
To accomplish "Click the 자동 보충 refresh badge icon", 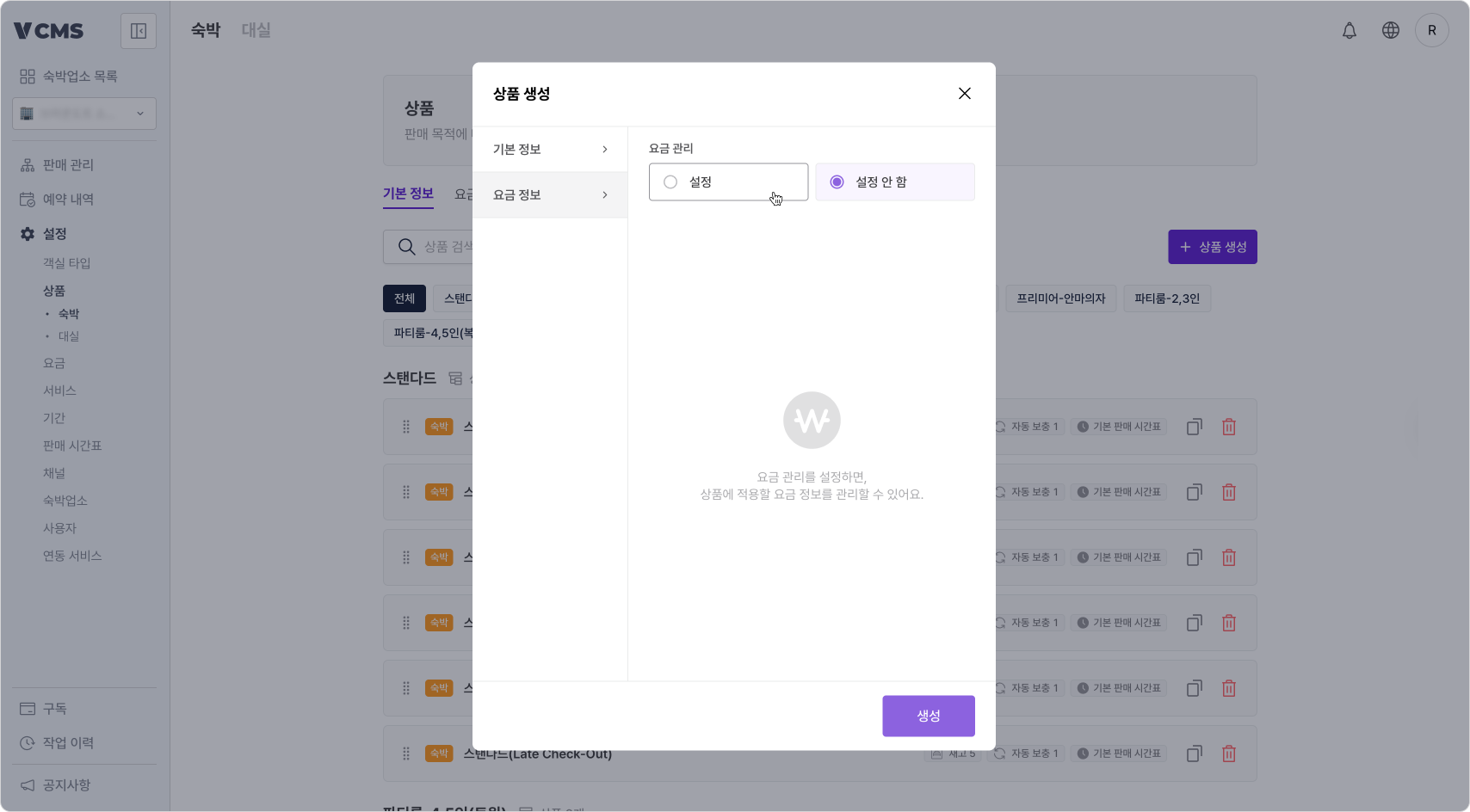I will pos(999,427).
